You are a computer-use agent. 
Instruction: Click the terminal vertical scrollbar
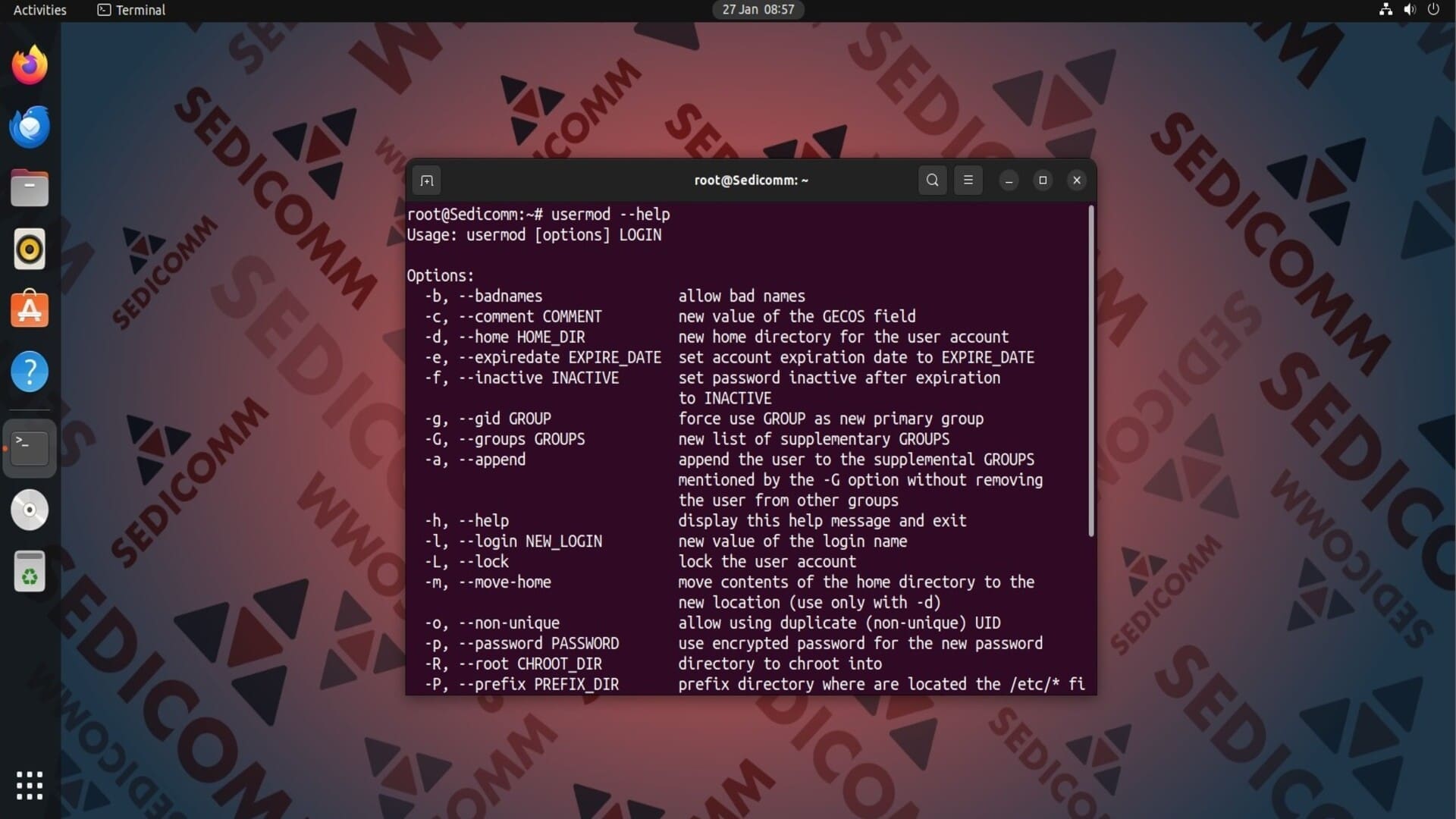1091,372
